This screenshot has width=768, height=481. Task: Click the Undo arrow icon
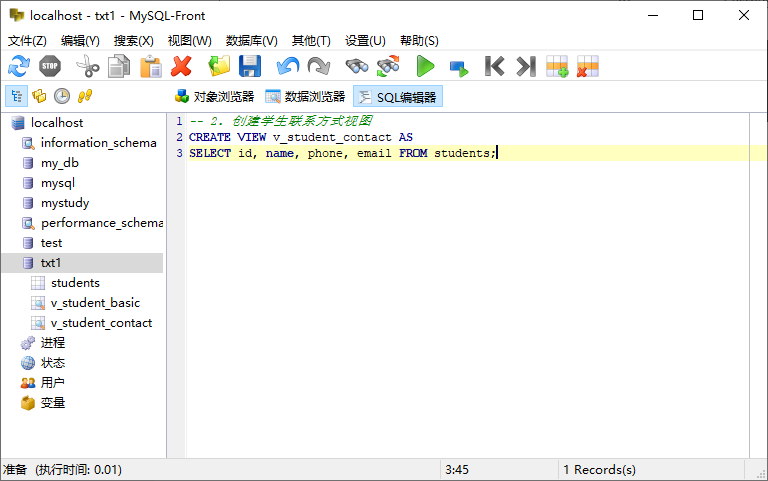[x=288, y=66]
